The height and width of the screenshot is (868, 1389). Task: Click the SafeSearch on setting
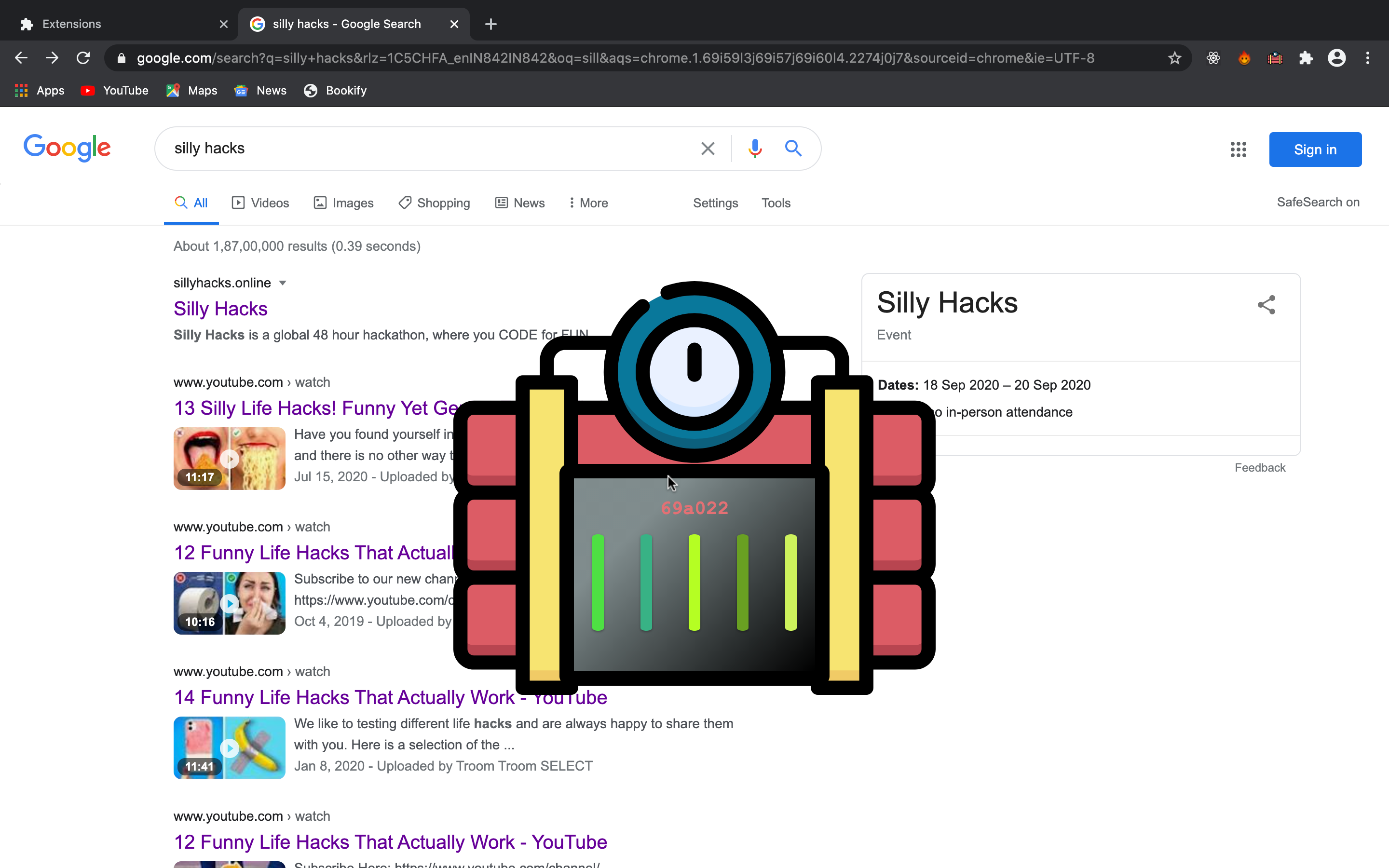coord(1318,202)
